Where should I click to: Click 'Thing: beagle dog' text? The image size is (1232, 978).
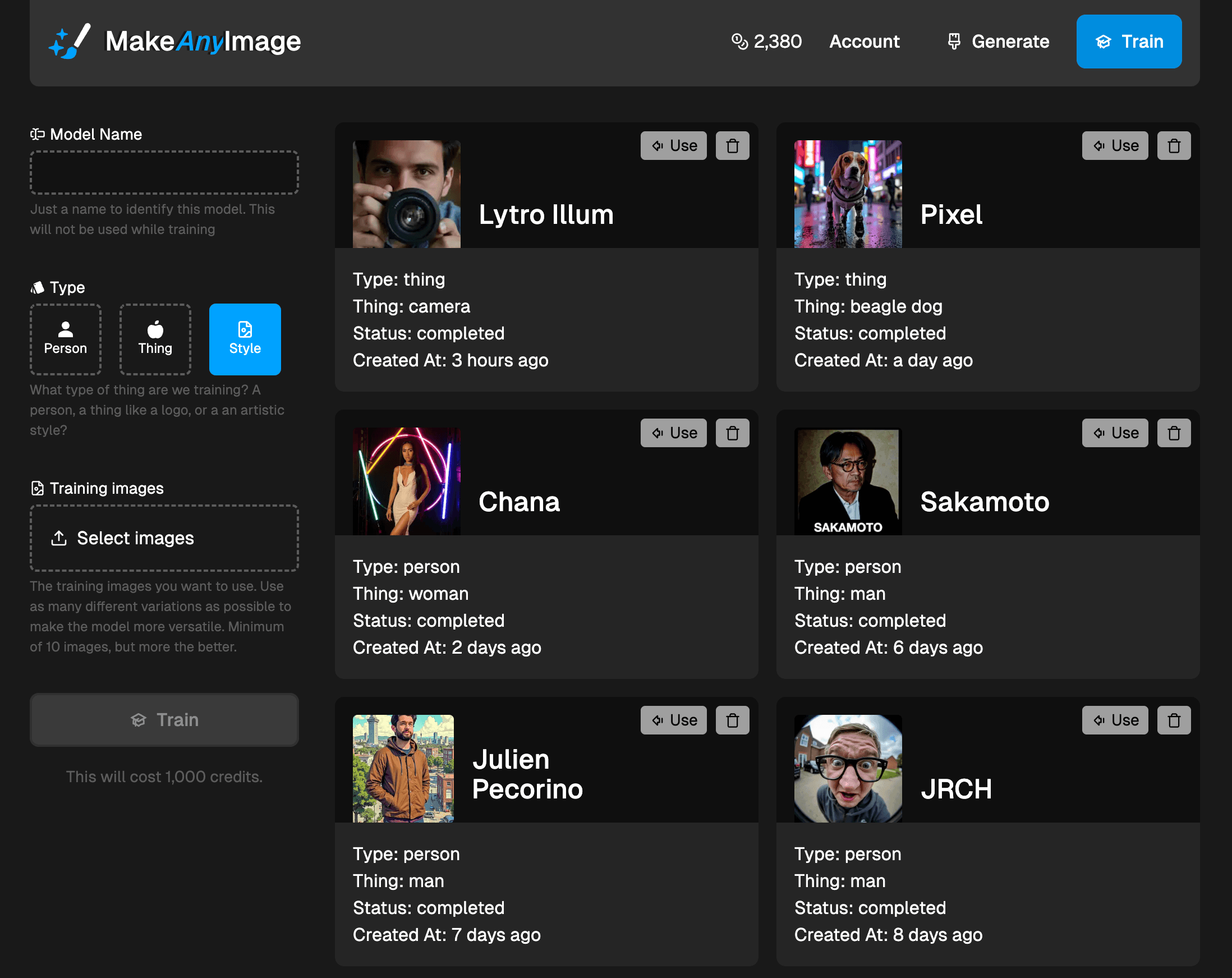tap(868, 306)
